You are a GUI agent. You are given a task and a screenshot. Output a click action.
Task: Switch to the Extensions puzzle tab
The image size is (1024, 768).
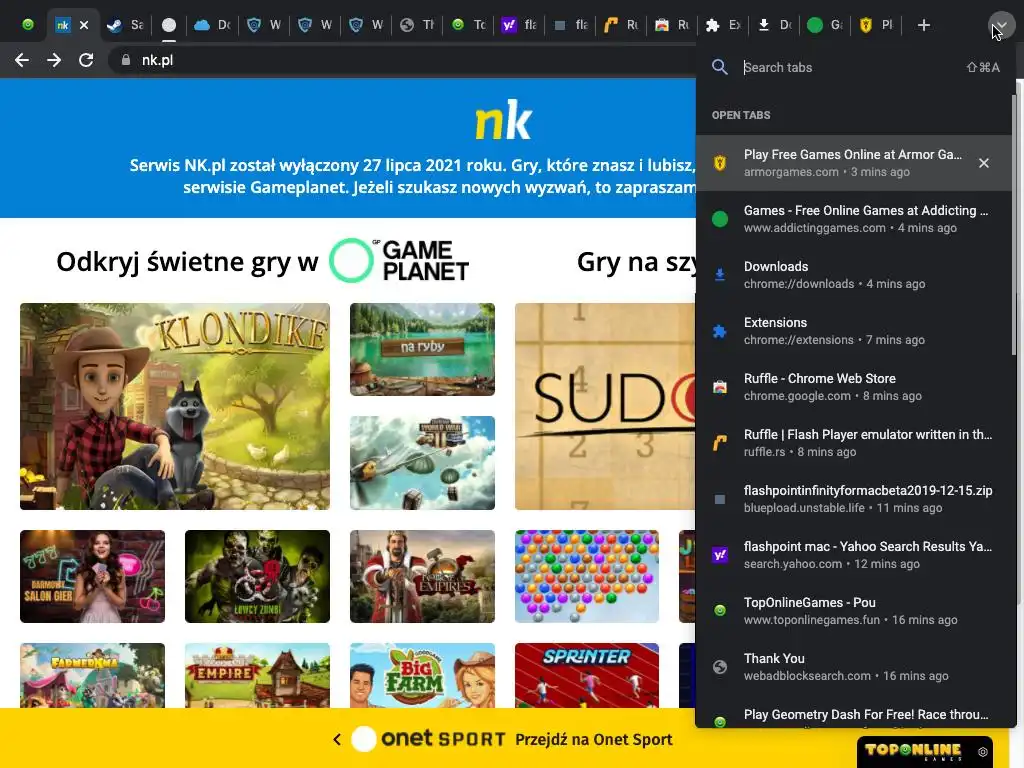[723, 25]
